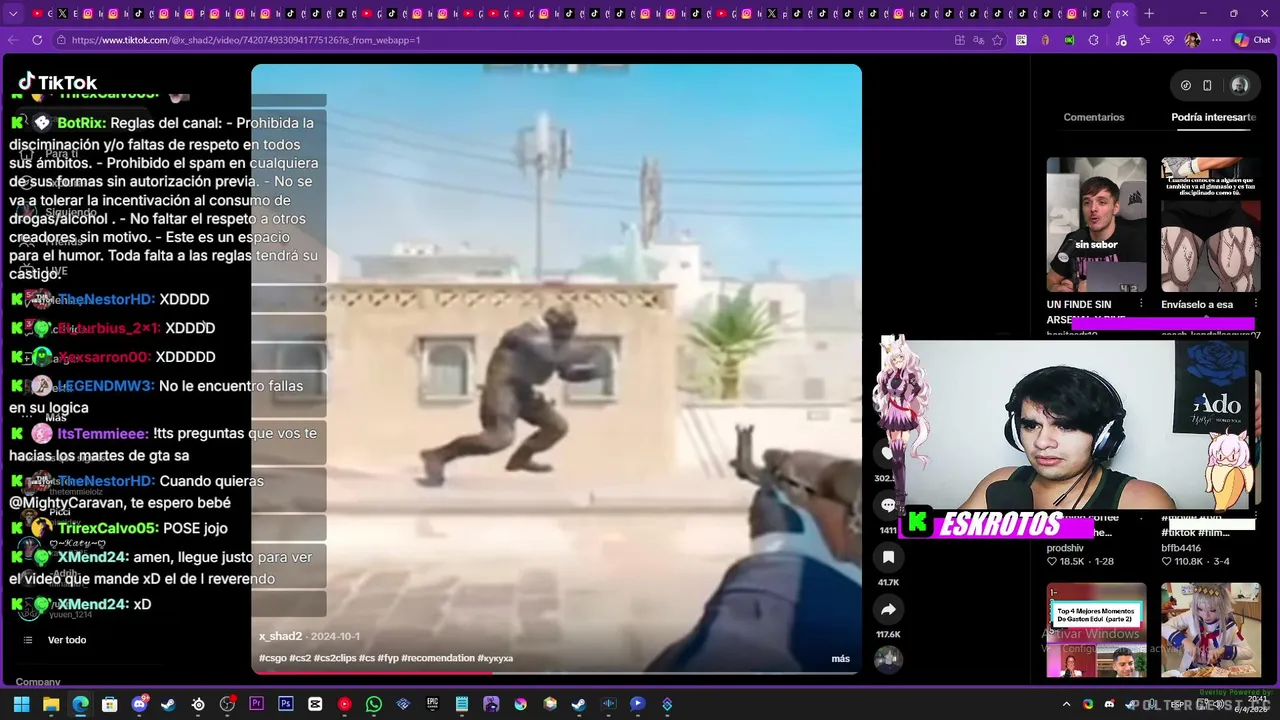Open the browser profile avatar
This screenshot has width=1280, height=720.
(1192, 40)
